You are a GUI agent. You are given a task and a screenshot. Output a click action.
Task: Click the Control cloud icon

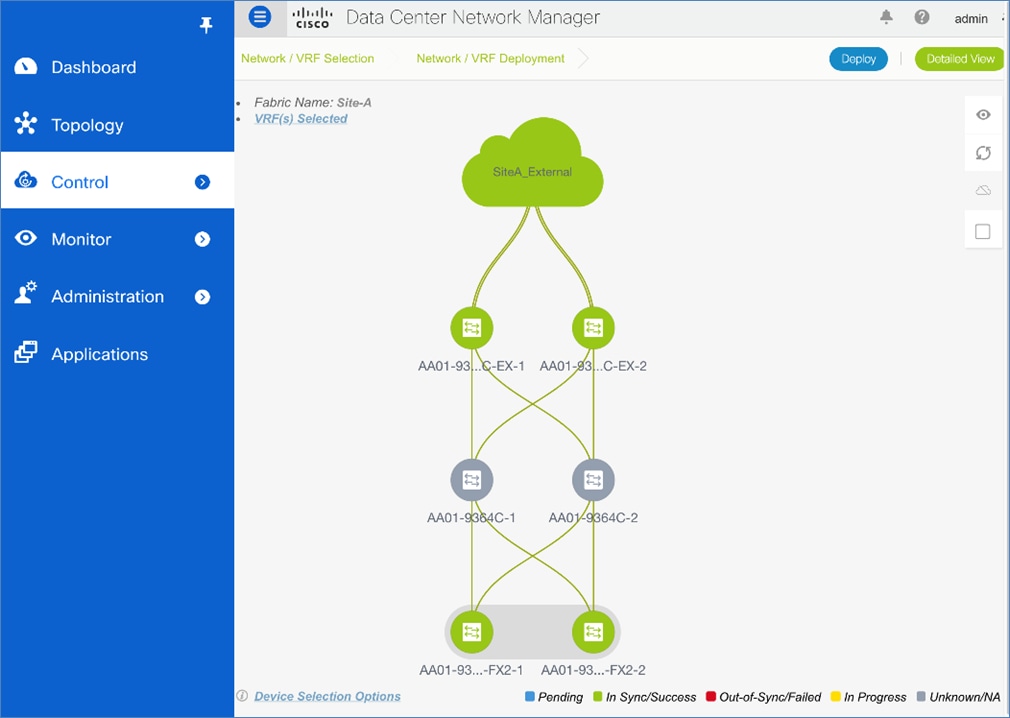tap(26, 180)
